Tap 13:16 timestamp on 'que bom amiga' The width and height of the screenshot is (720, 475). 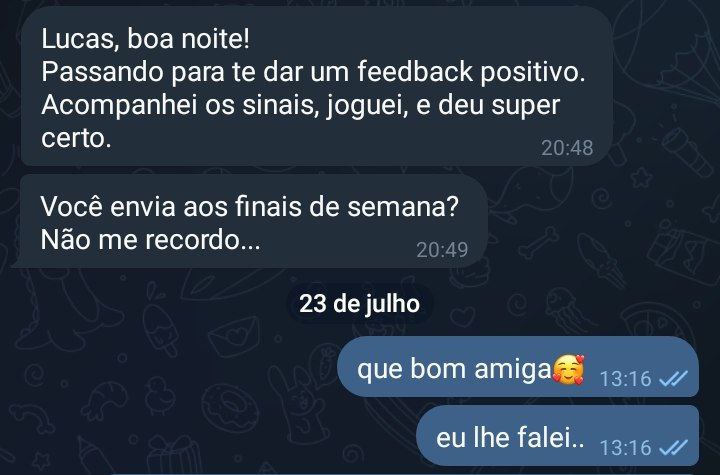[x=625, y=379]
